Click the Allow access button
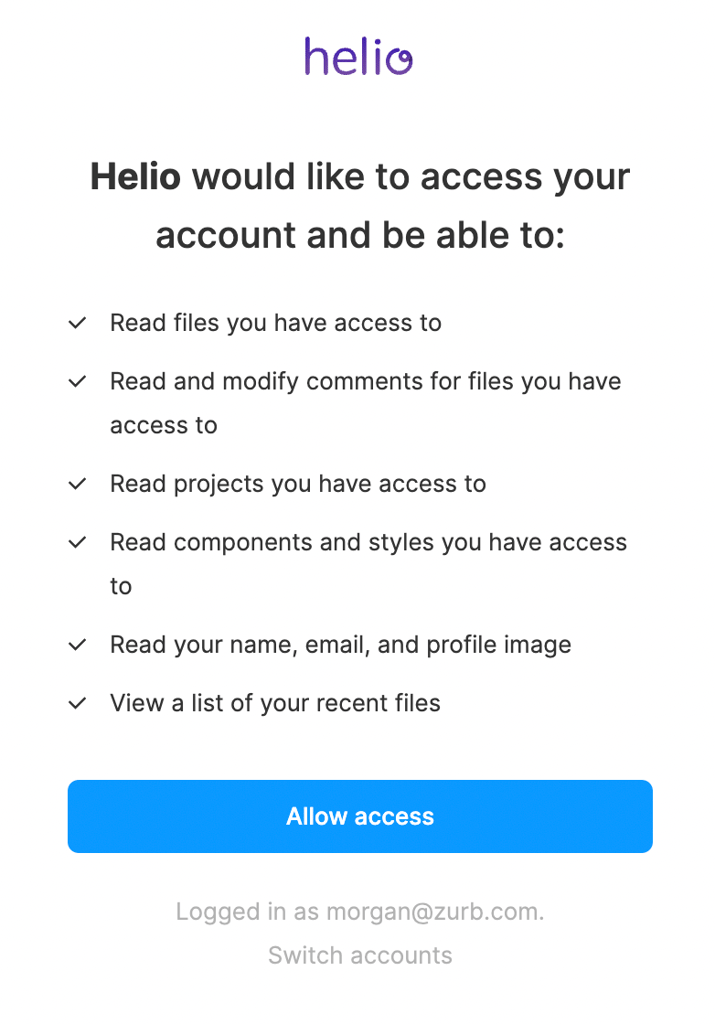Screen dimensions: 715x1024 click(x=360, y=816)
